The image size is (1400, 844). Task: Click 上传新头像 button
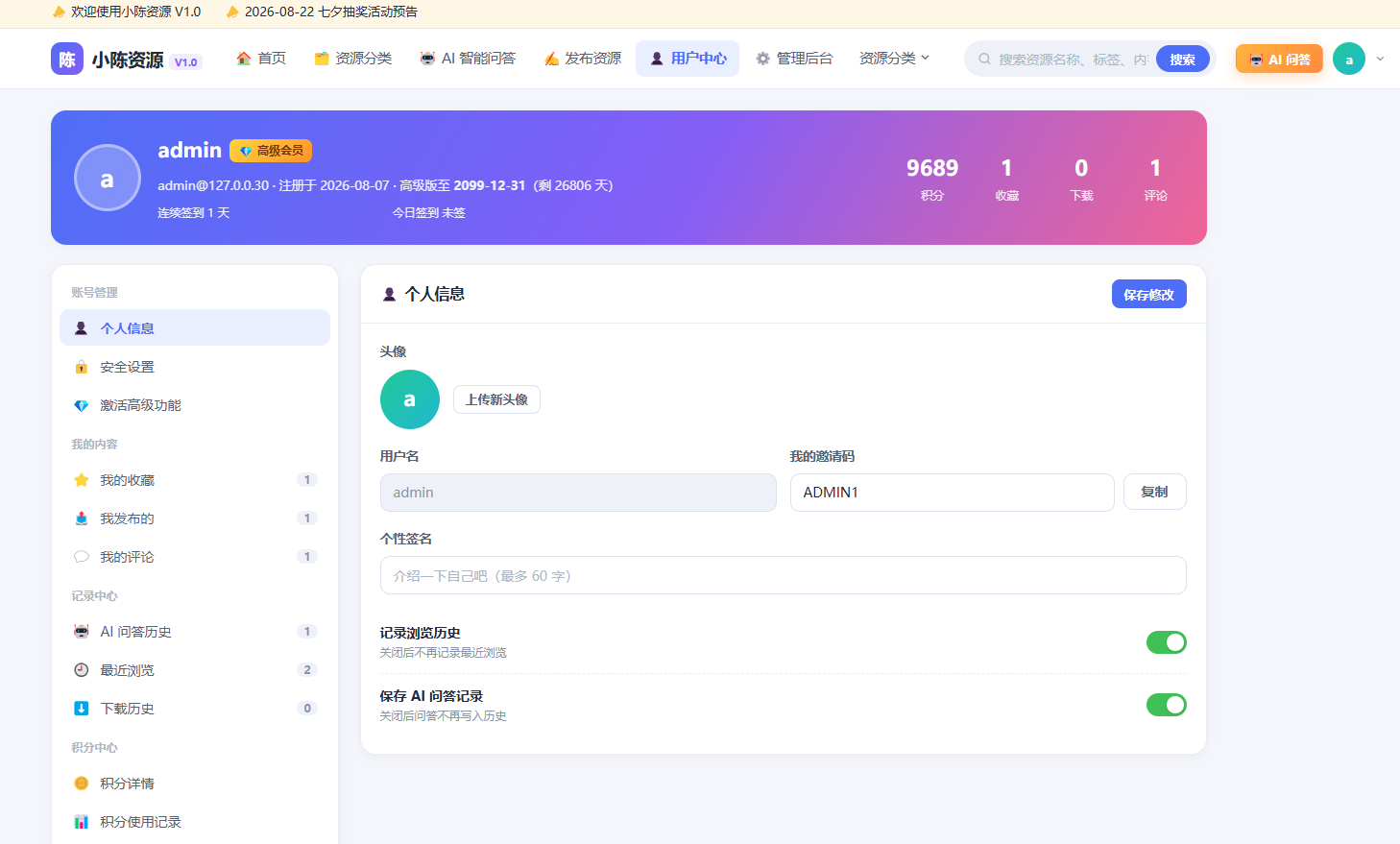[496, 399]
